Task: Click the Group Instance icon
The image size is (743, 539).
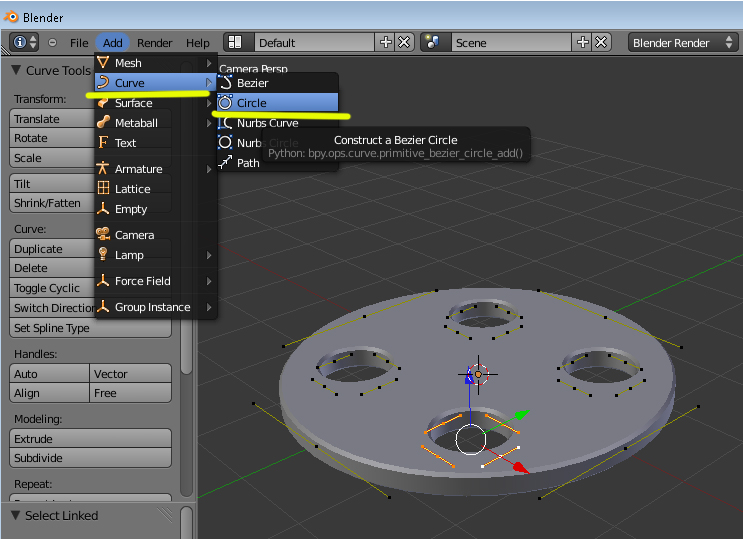Action: (x=103, y=306)
